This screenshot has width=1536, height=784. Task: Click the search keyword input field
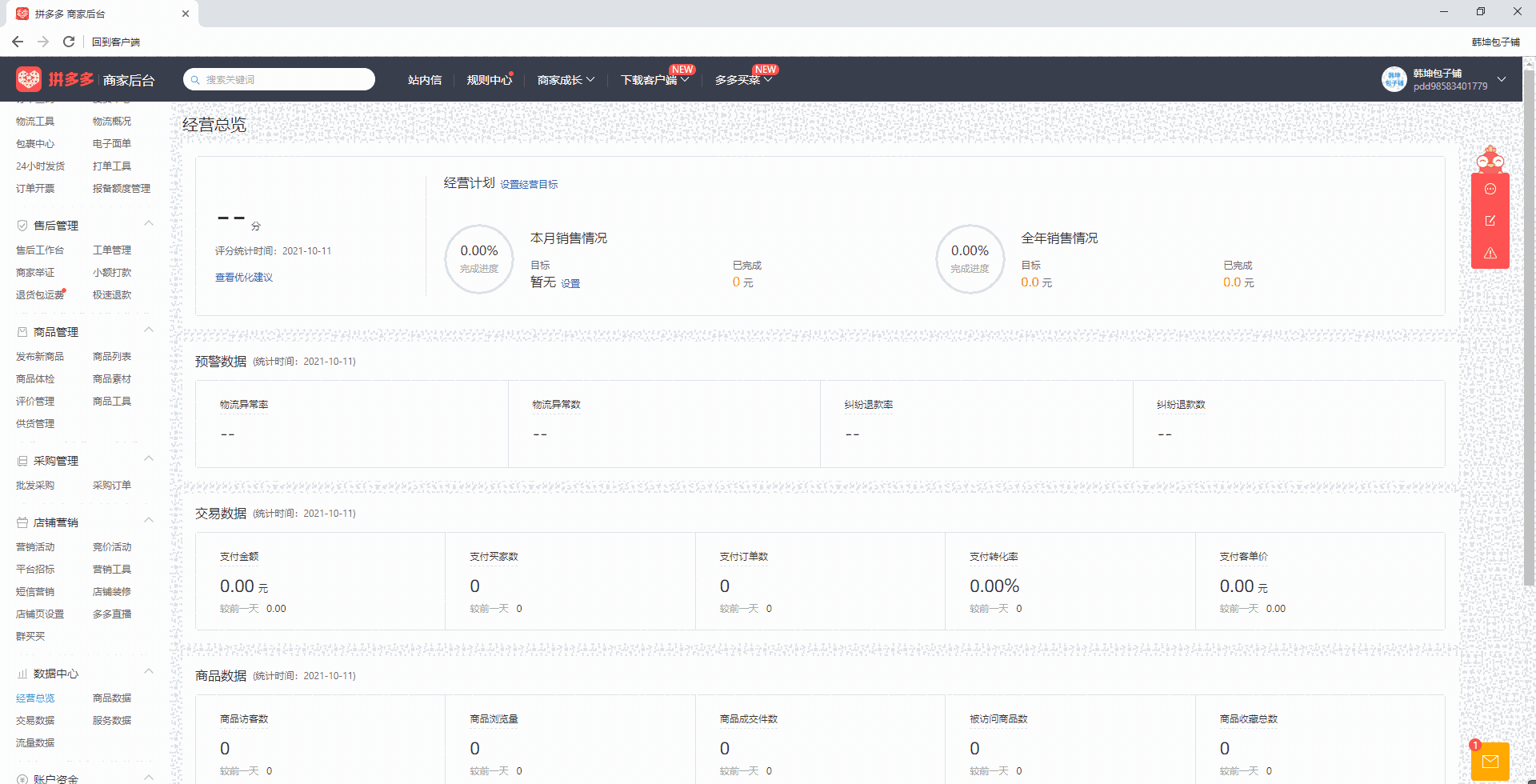[x=278, y=79]
